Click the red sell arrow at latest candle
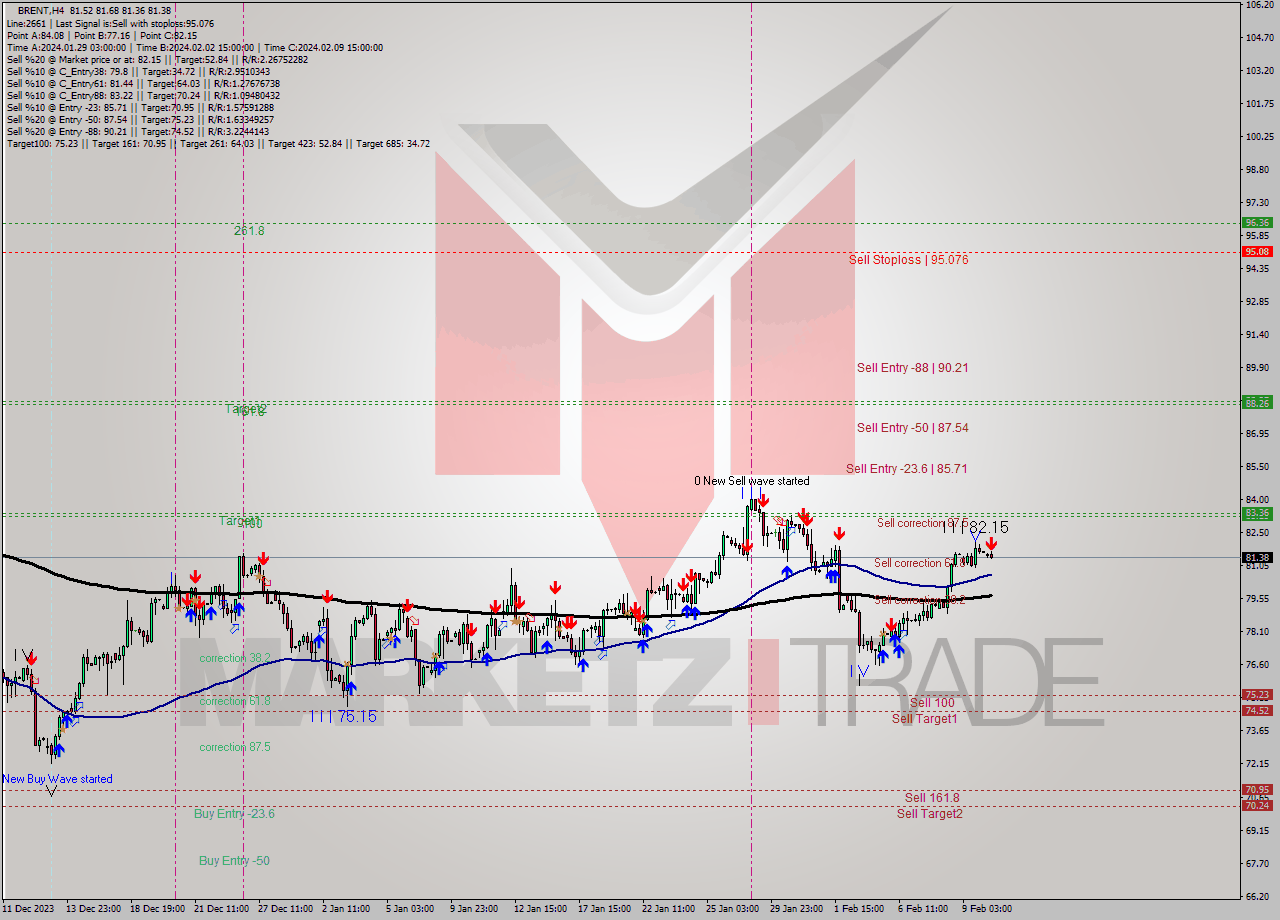This screenshot has width=1280, height=920. [991, 544]
